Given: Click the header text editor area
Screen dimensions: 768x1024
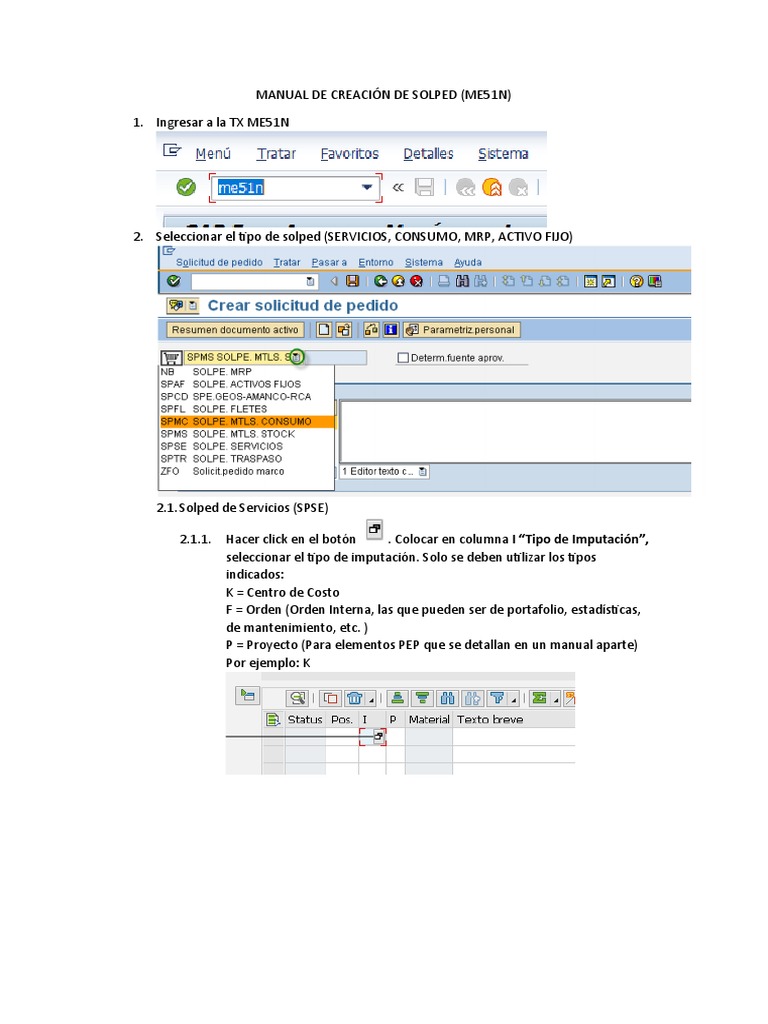Looking at the screenshot, I should (516, 432).
